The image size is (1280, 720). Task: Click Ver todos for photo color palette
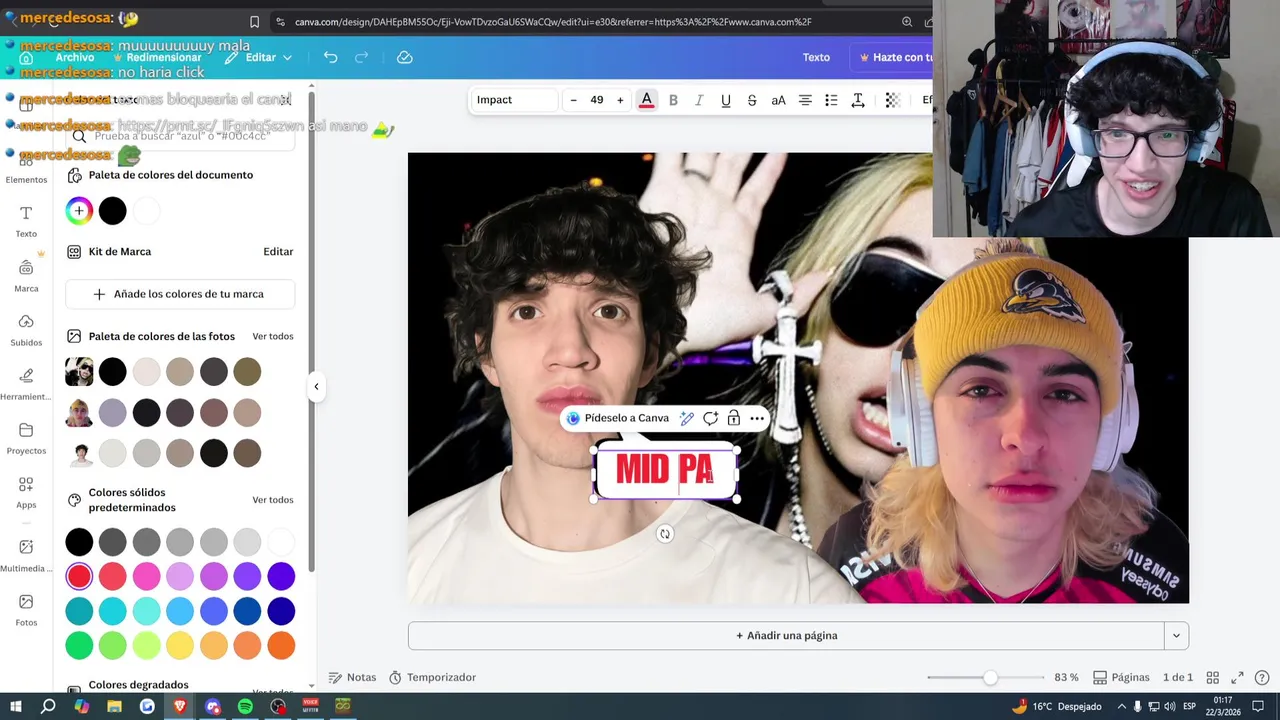273,336
